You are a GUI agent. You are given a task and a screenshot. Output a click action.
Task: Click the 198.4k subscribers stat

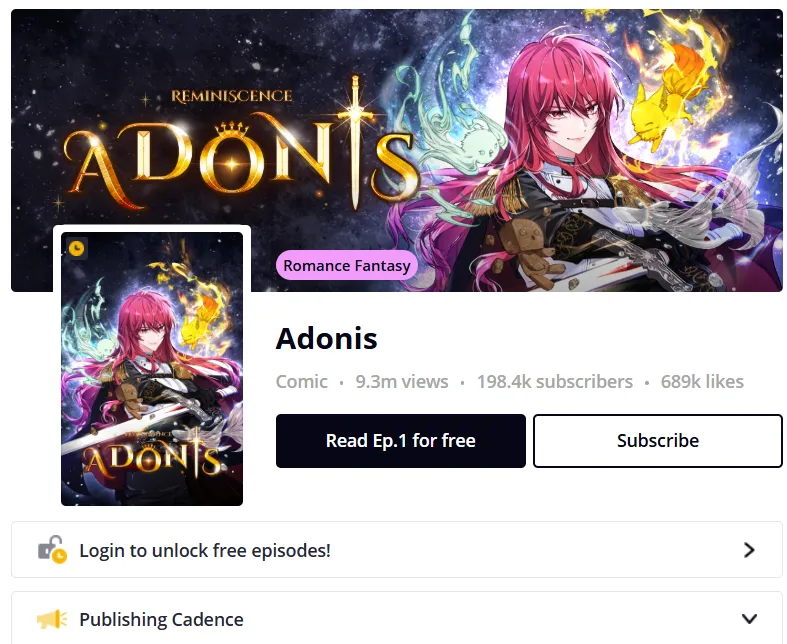coord(555,381)
